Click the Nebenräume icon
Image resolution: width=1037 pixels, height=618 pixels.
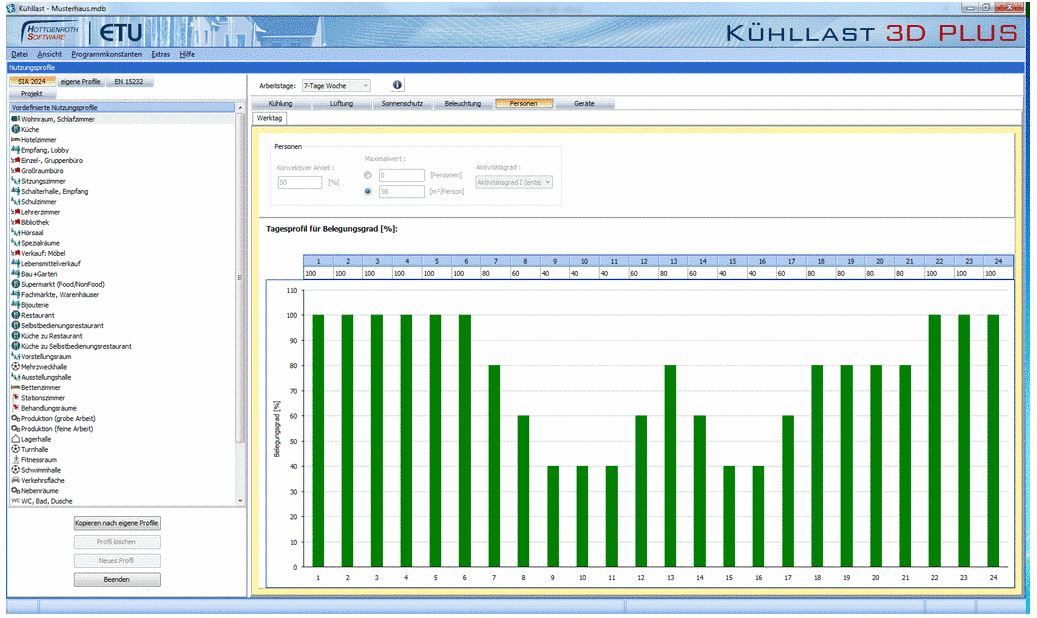pyautogui.click(x=15, y=490)
